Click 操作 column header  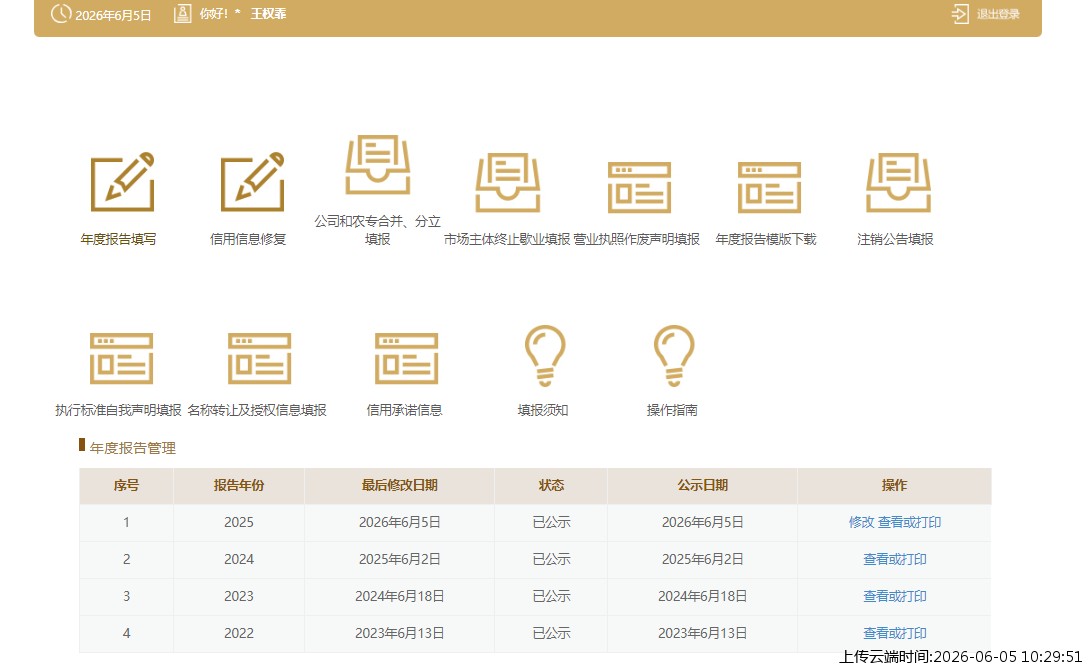(895, 485)
